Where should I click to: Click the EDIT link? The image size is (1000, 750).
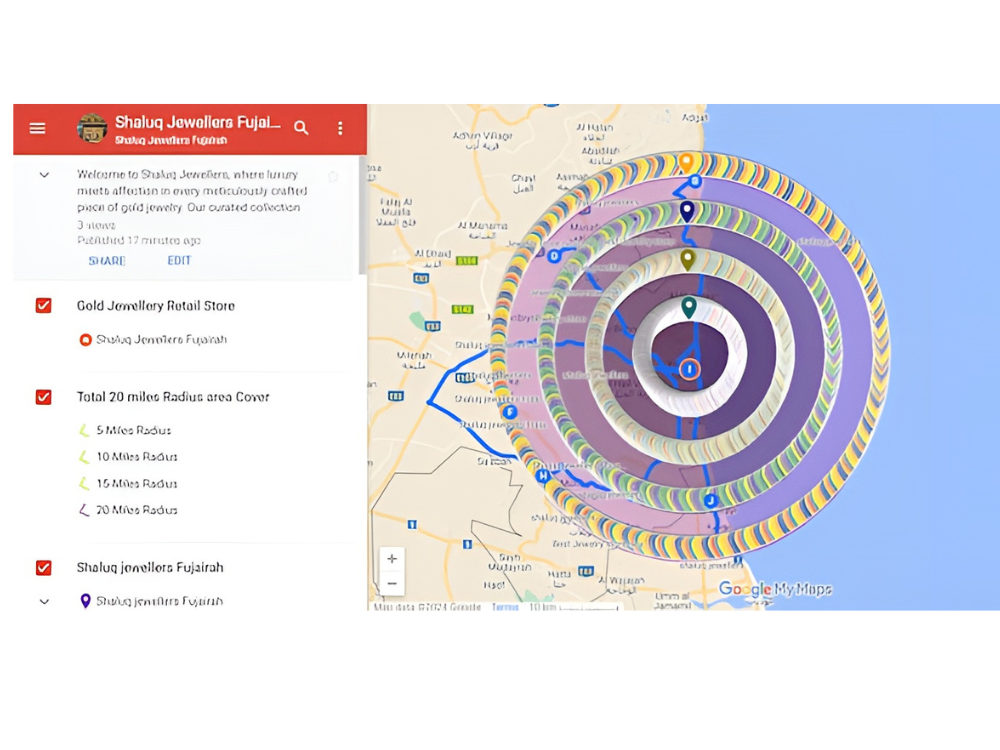(x=179, y=260)
